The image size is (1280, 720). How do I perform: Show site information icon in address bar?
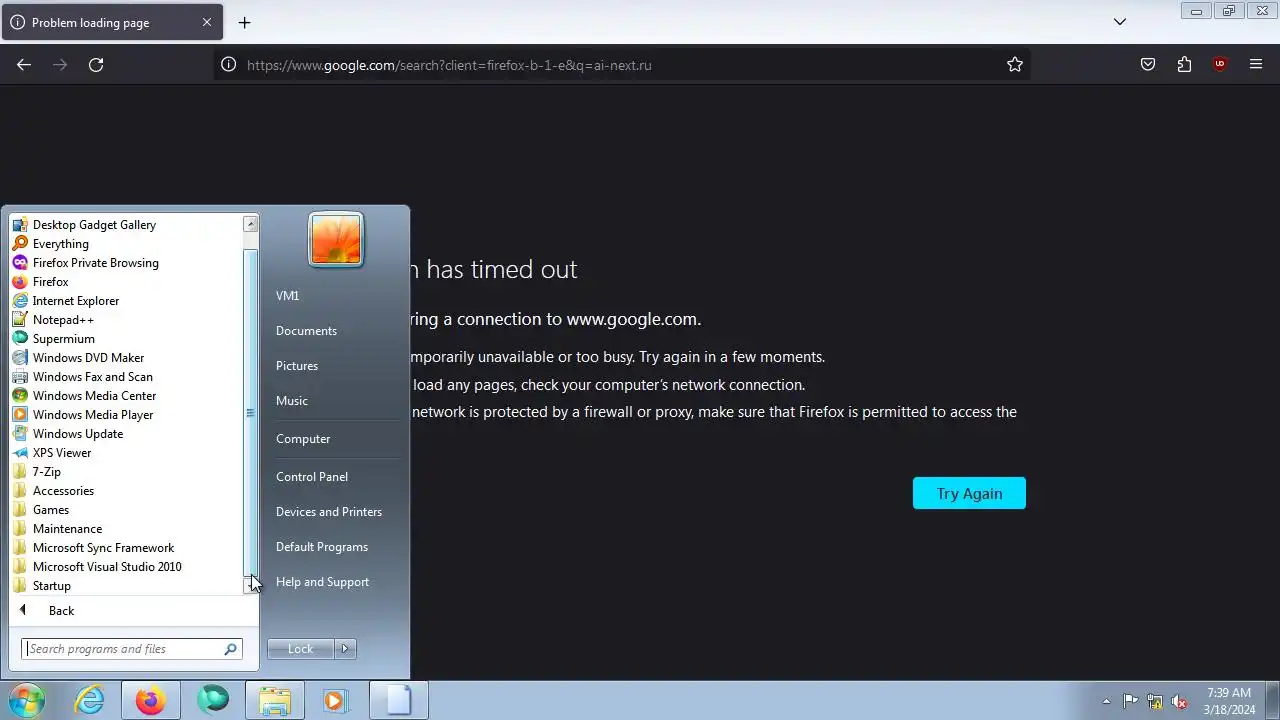[x=228, y=64]
